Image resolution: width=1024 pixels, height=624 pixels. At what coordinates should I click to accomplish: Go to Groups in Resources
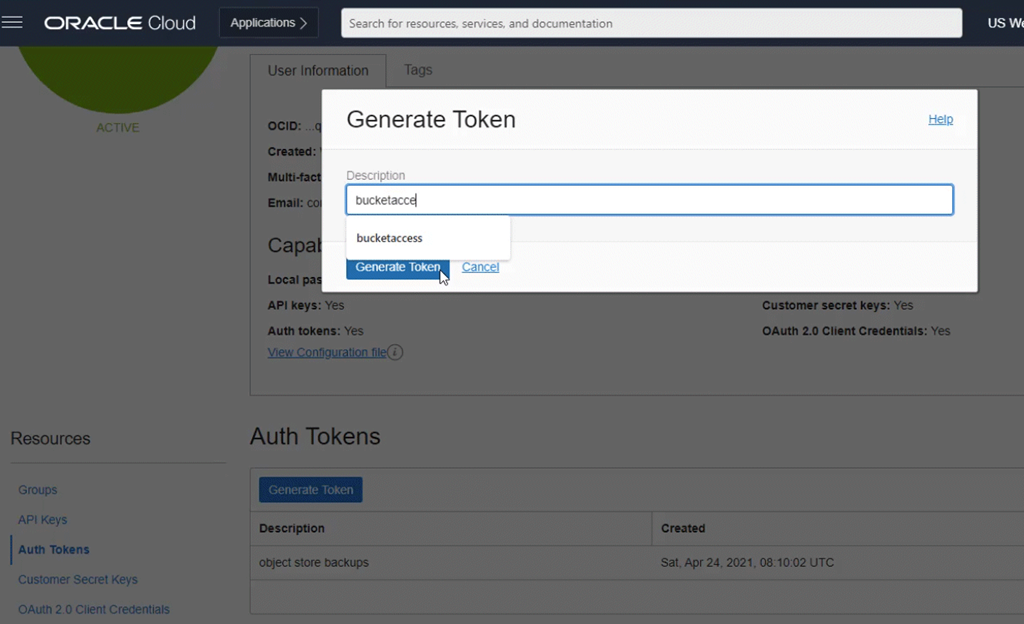(x=38, y=490)
